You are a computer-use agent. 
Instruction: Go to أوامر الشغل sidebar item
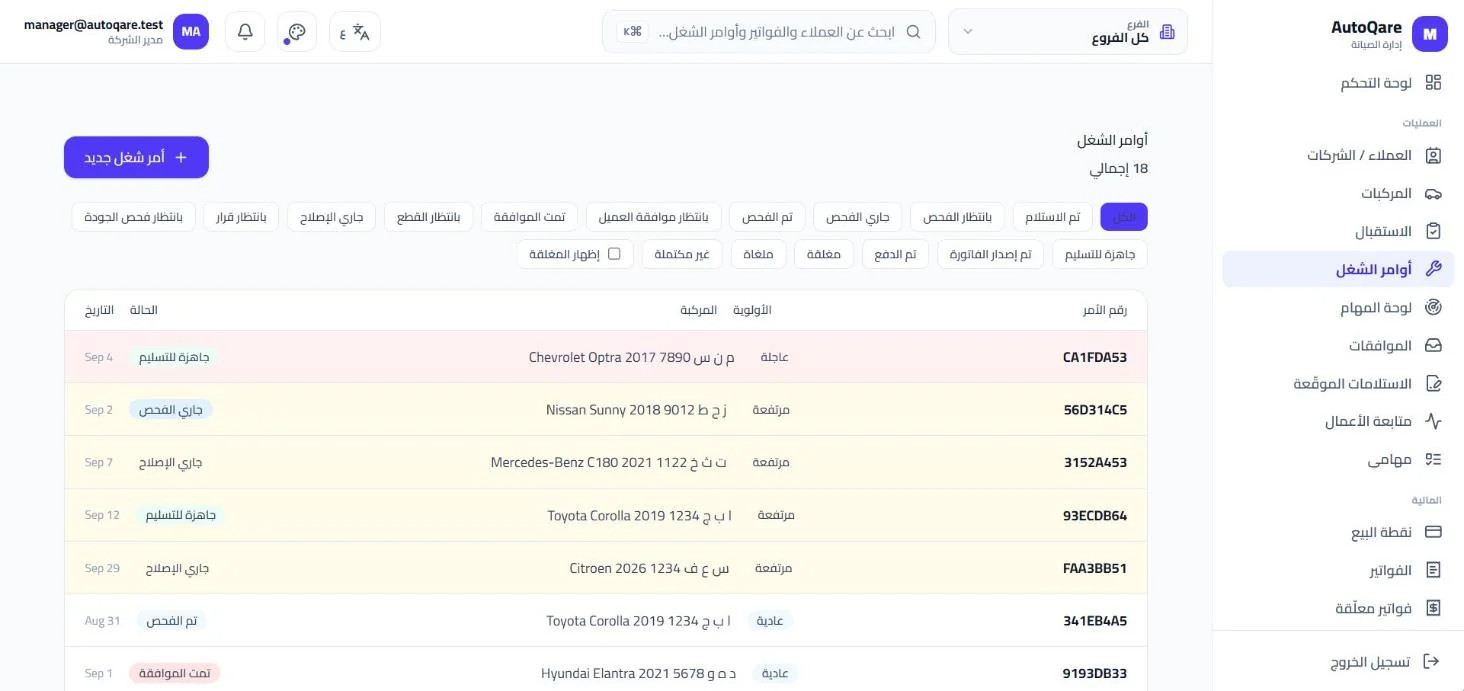[1338, 269]
